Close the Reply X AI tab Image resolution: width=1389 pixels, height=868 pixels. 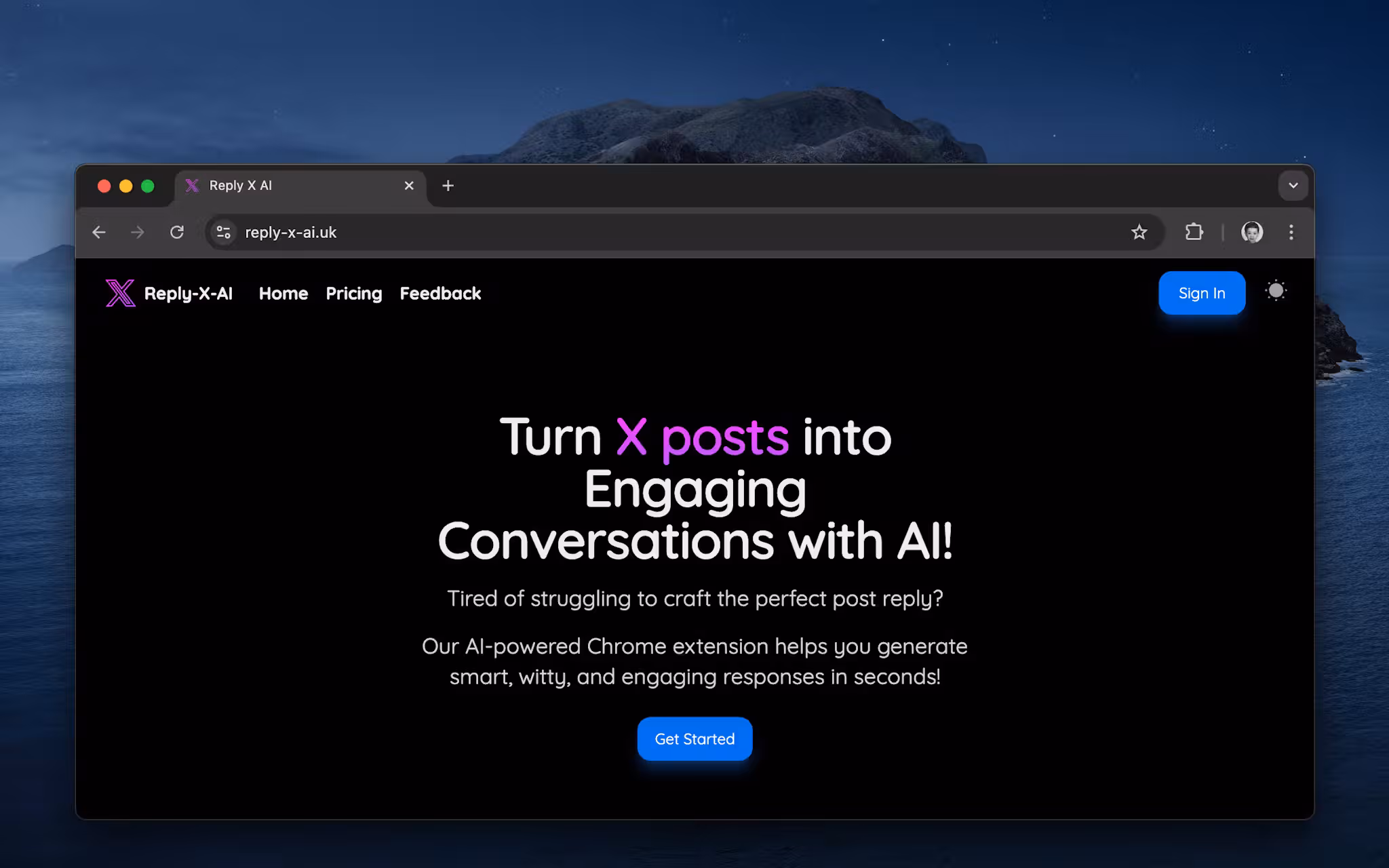click(x=409, y=186)
